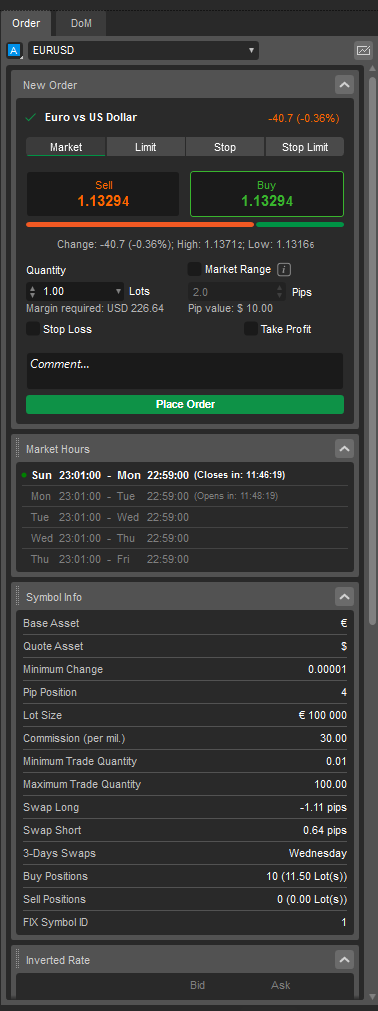Click the orange-green sentiment bar
Image resolution: width=378 pixels, height=1011 pixels.
pyautogui.click(x=185, y=224)
